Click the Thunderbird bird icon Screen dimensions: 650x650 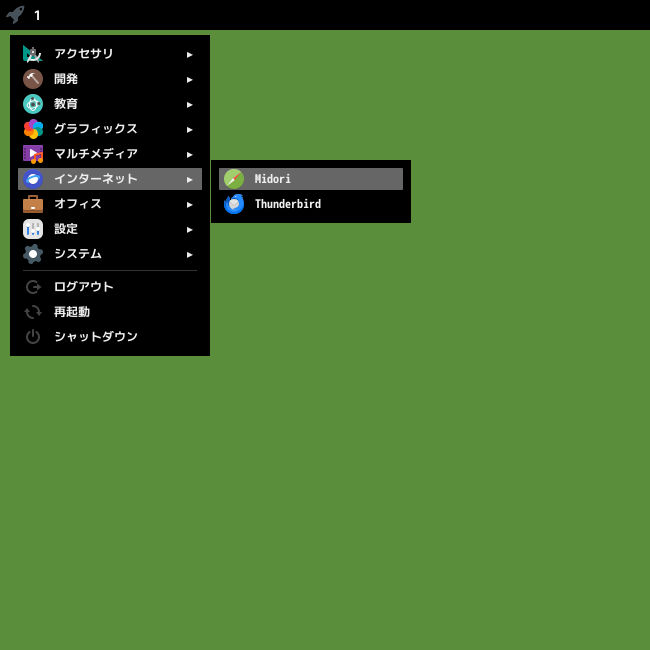pyautogui.click(x=234, y=204)
